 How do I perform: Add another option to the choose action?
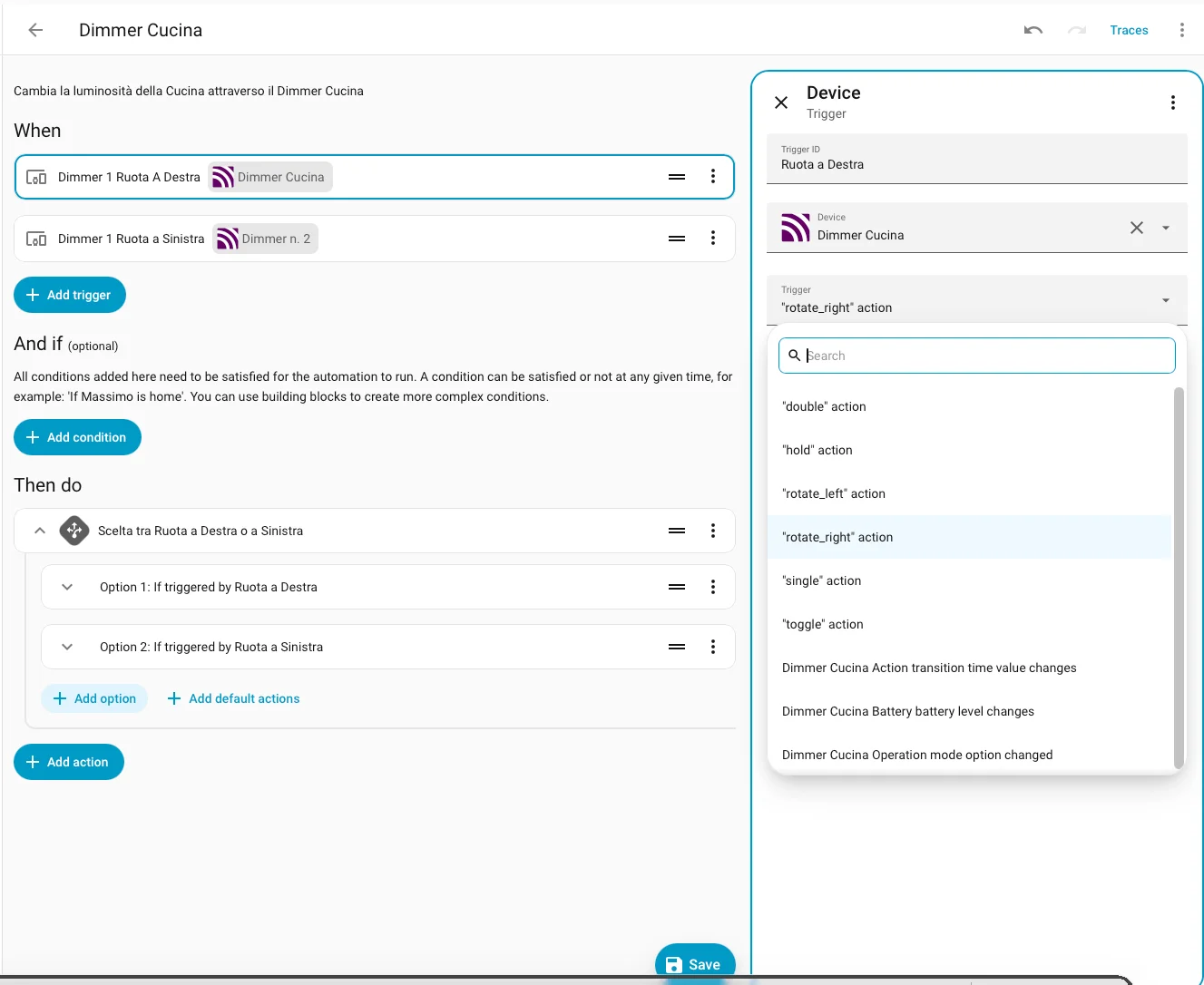click(94, 698)
